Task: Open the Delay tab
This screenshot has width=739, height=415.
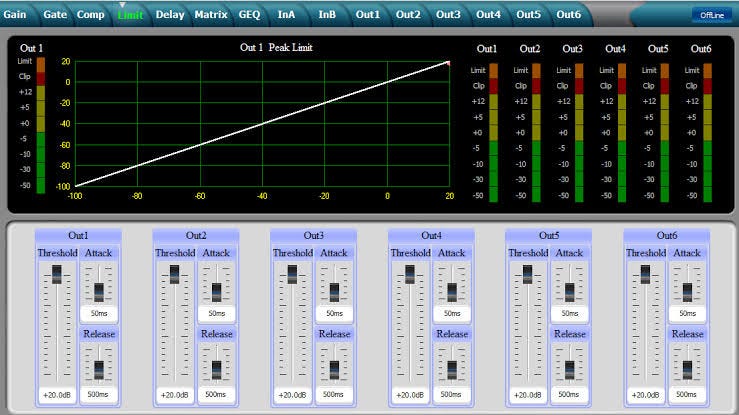Action: coord(170,15)
